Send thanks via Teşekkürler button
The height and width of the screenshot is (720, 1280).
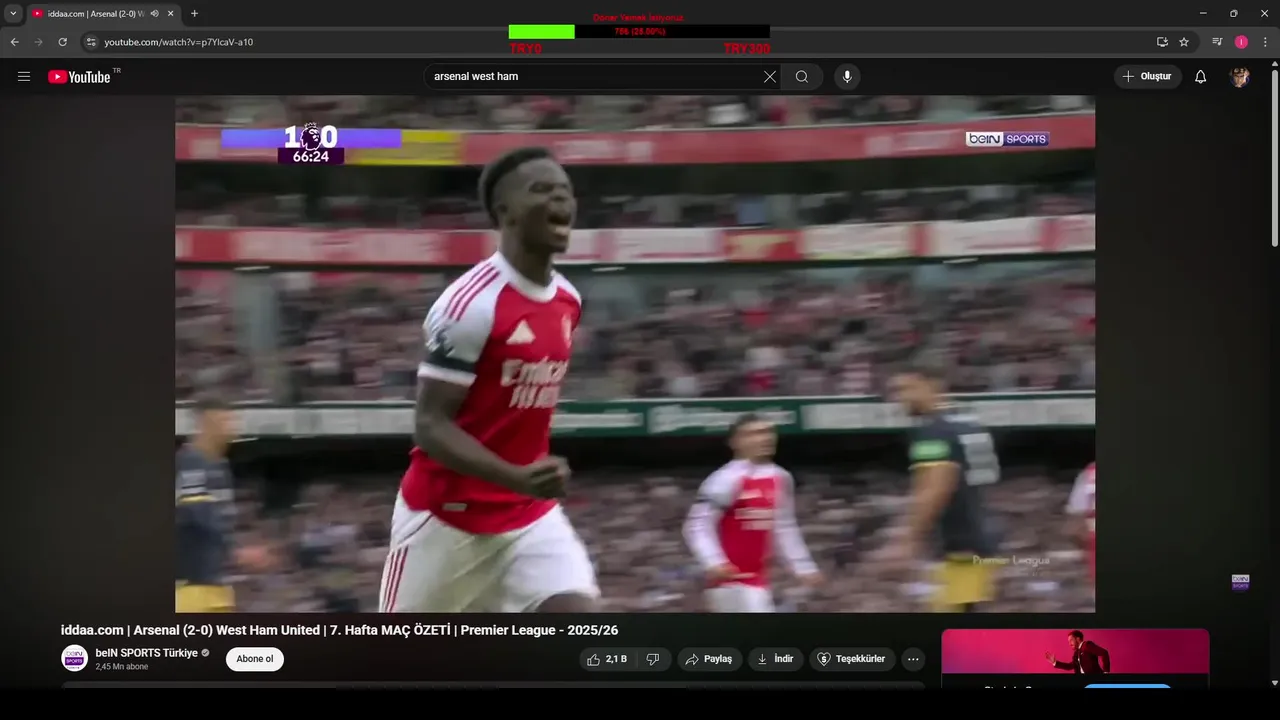click(x=852, y=659)
